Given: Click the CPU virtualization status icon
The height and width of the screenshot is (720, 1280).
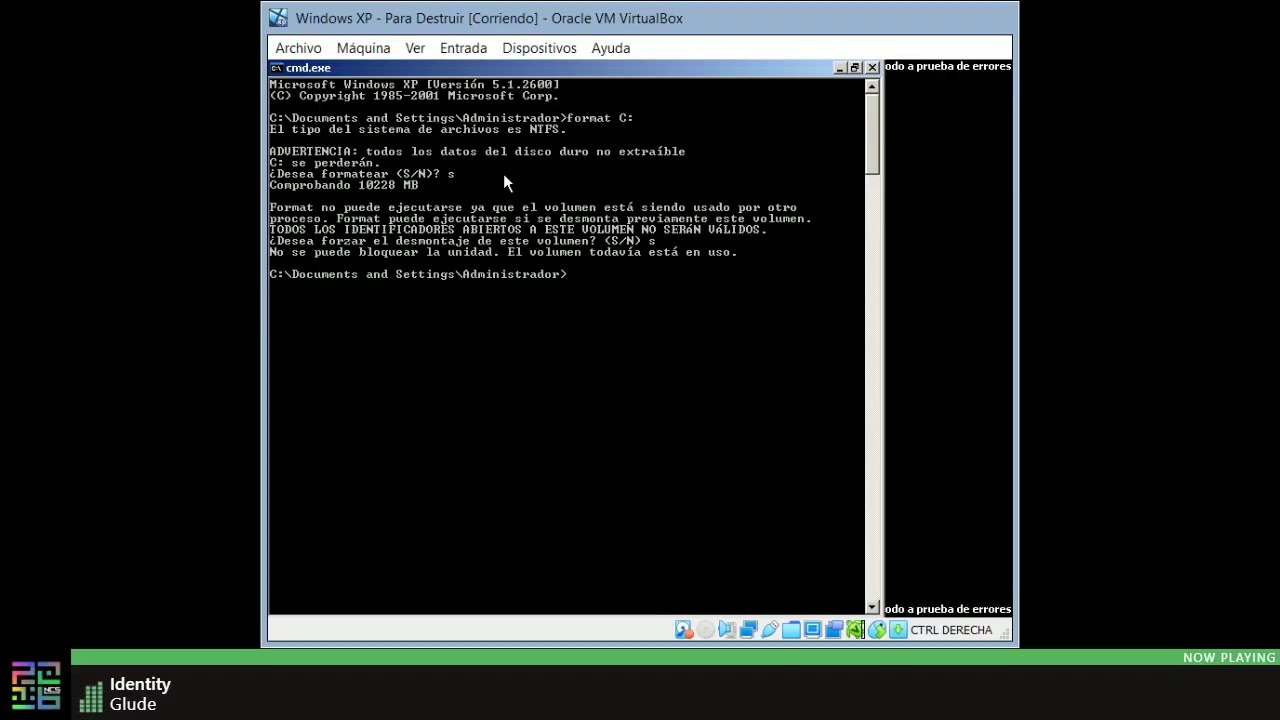Looking at the screenshot, I should pos(855,630).
